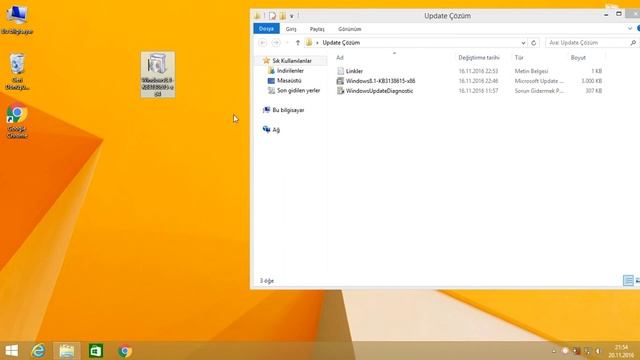
Task: Select the Linkler text file
Action: click(354, 71)
